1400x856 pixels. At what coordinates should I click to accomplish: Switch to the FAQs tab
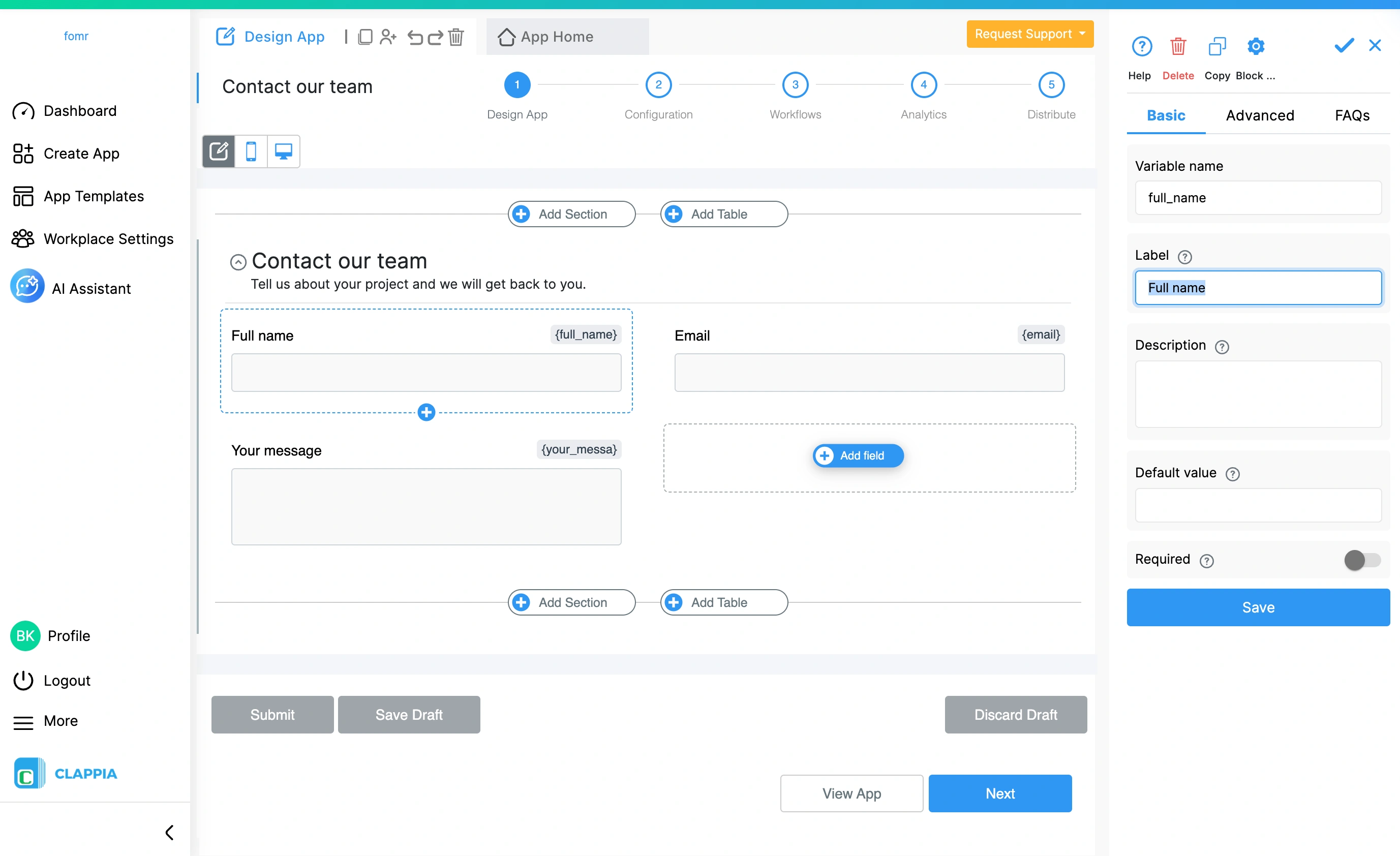coord(1352,116)
